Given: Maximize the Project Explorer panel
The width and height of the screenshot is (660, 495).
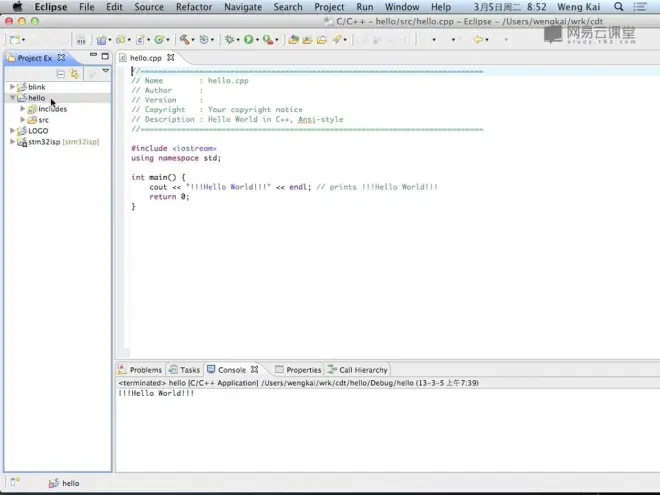Looking at the screenshot, I should tap(105, 57).
